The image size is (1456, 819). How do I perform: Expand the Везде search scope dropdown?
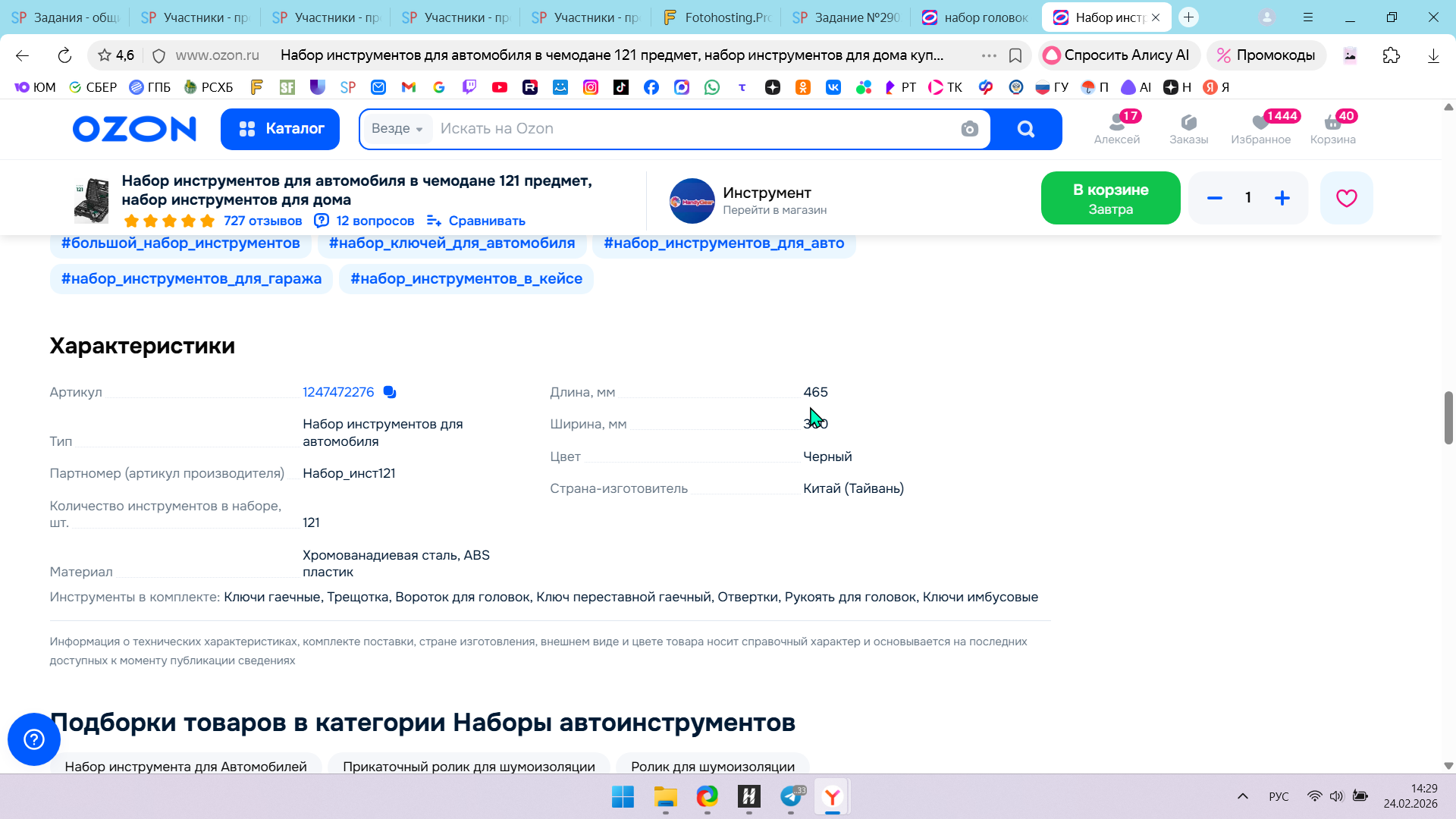(x=397, y=129)
